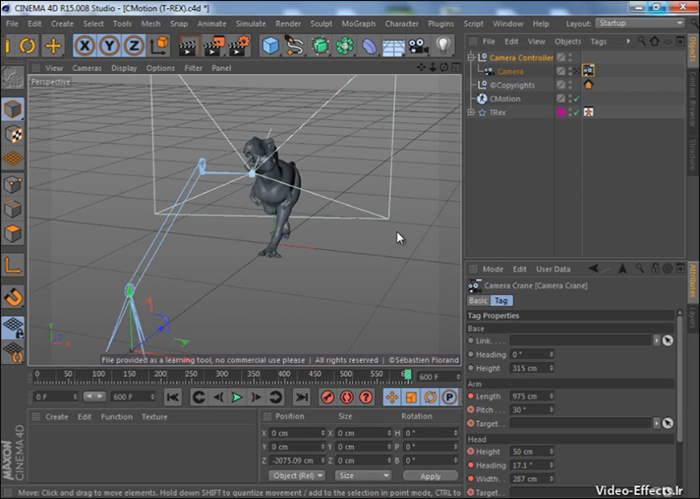
Task: Toggle Snap magnet icon
Action: tap(13, 297)
